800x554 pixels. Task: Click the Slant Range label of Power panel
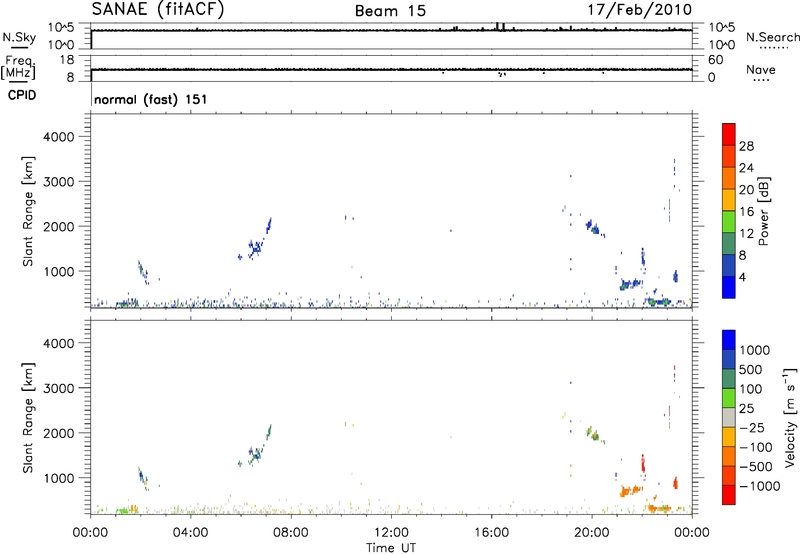click(28, 211)
